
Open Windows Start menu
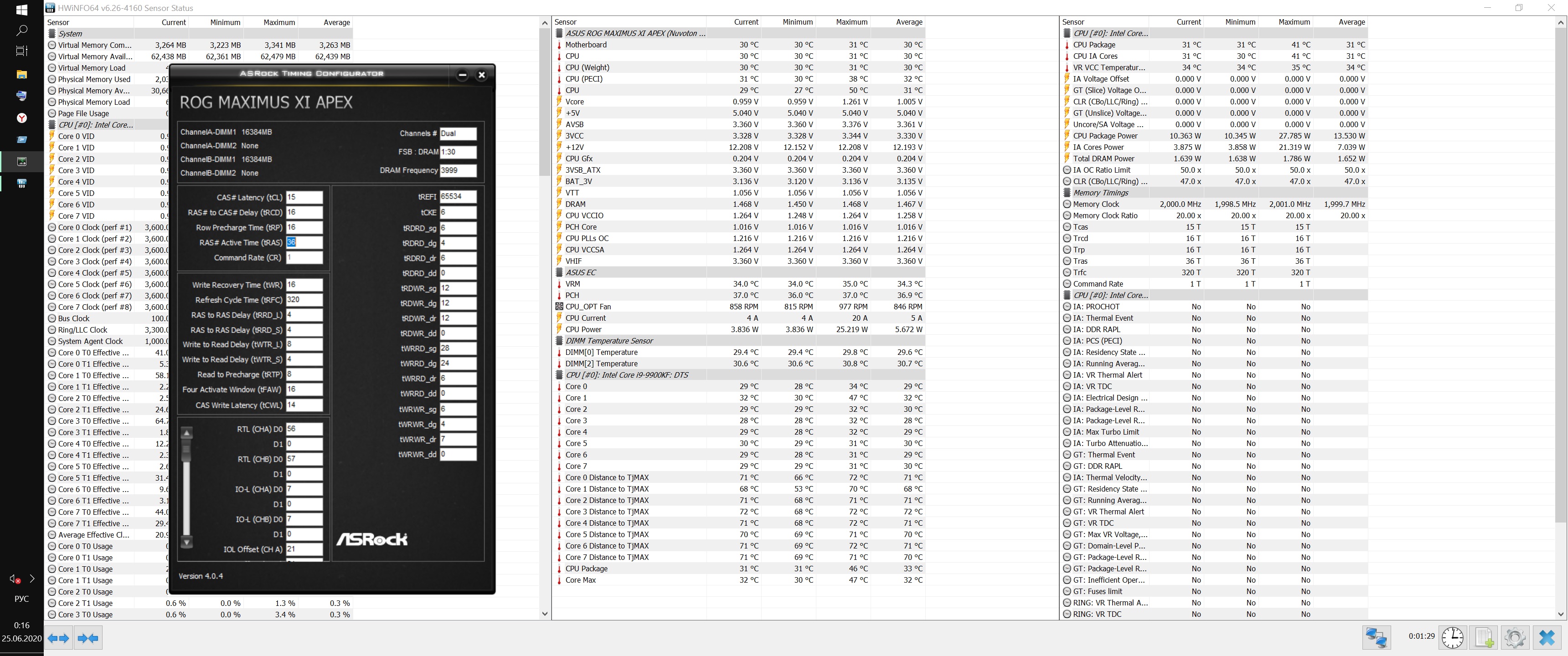click(21, 10)
